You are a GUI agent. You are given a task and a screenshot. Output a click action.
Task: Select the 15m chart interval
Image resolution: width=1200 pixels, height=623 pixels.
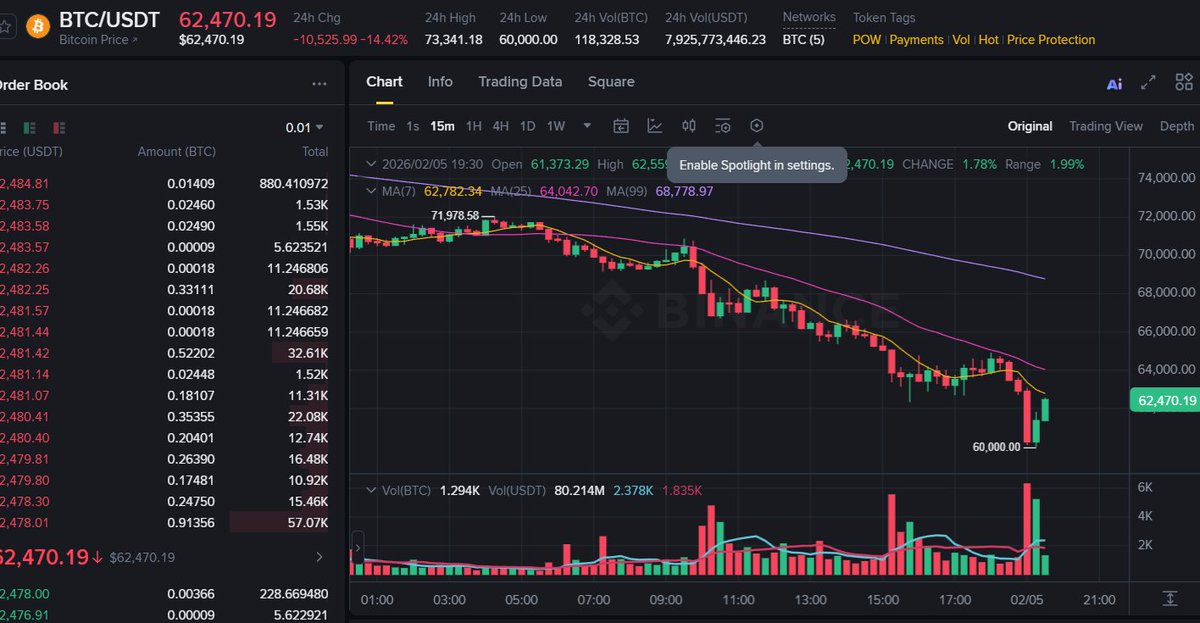coord(442,126)
